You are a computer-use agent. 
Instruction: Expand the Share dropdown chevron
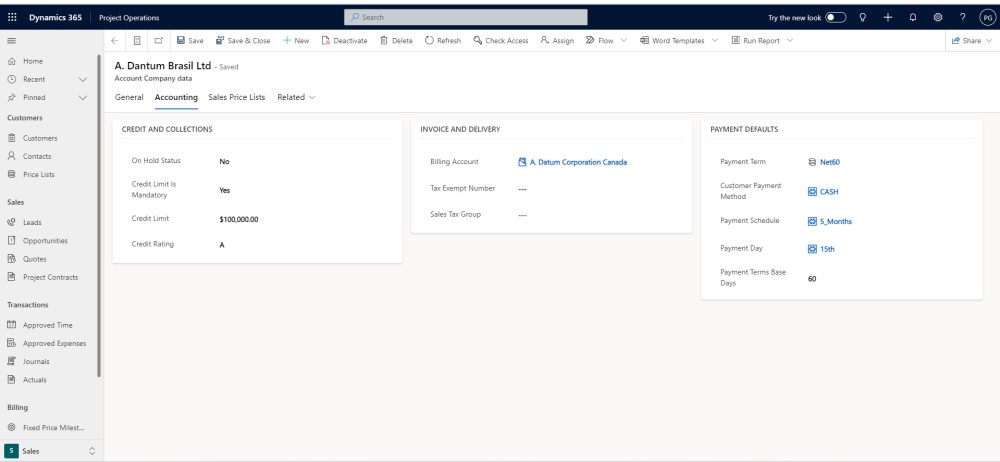coord(989,41)
